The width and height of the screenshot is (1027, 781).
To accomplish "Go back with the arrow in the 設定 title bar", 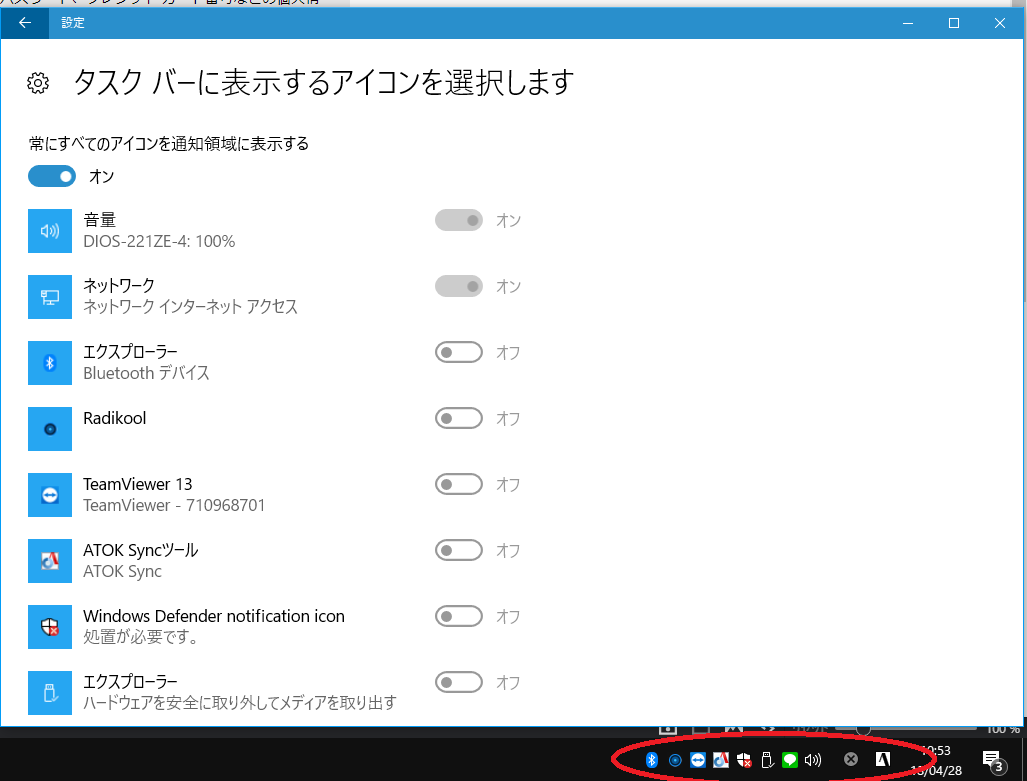I will click(25, 23).
